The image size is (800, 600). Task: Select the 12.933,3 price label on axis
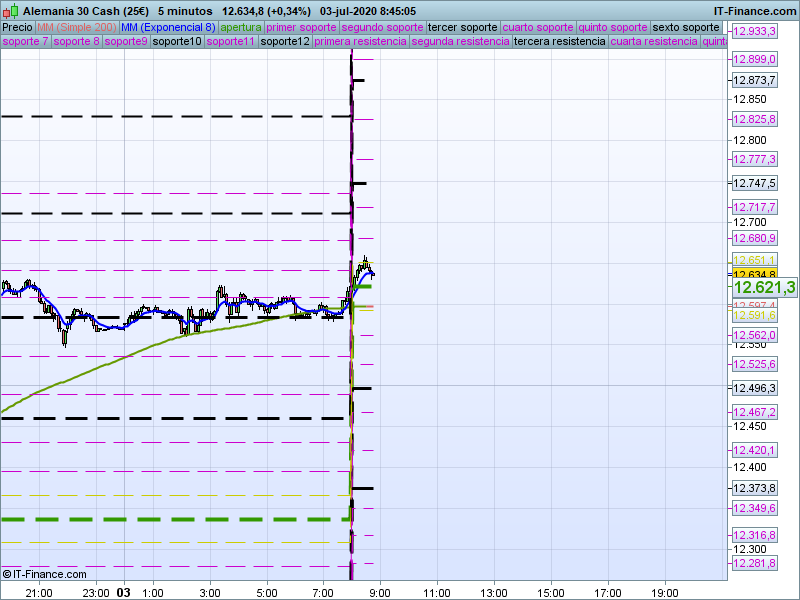pyautogui.click(x=754, y=32)
